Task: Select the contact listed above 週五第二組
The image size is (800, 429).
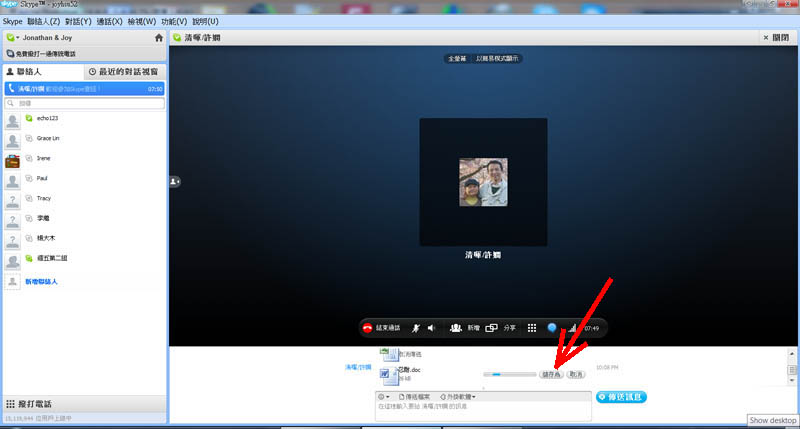Action: (x=85, y=240)
